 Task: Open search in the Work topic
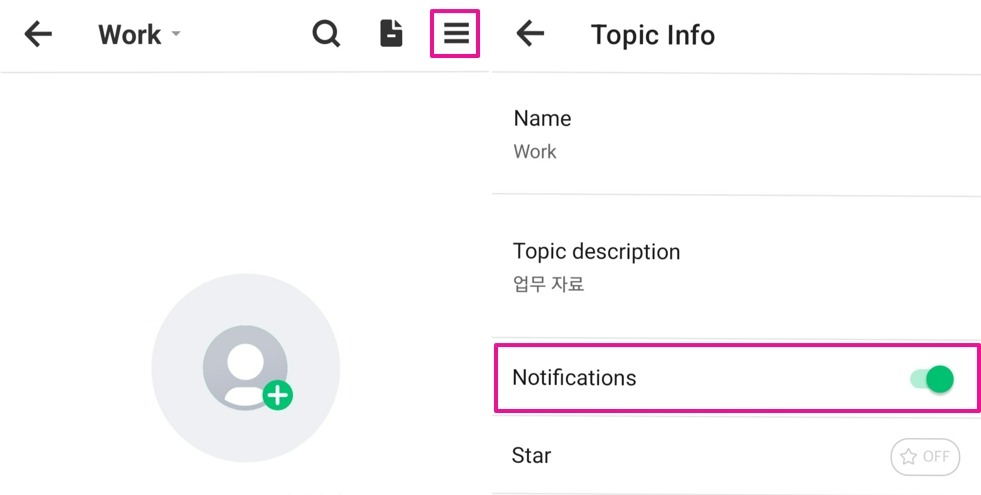326,34
